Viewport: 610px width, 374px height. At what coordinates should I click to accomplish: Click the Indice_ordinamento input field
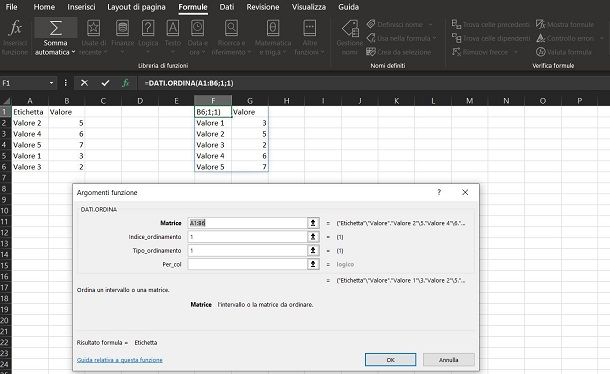(247, 237)
